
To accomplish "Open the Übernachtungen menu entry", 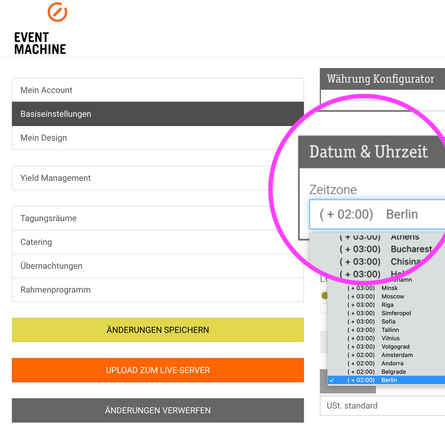I will pyautogui.click(x=158, y=266).
